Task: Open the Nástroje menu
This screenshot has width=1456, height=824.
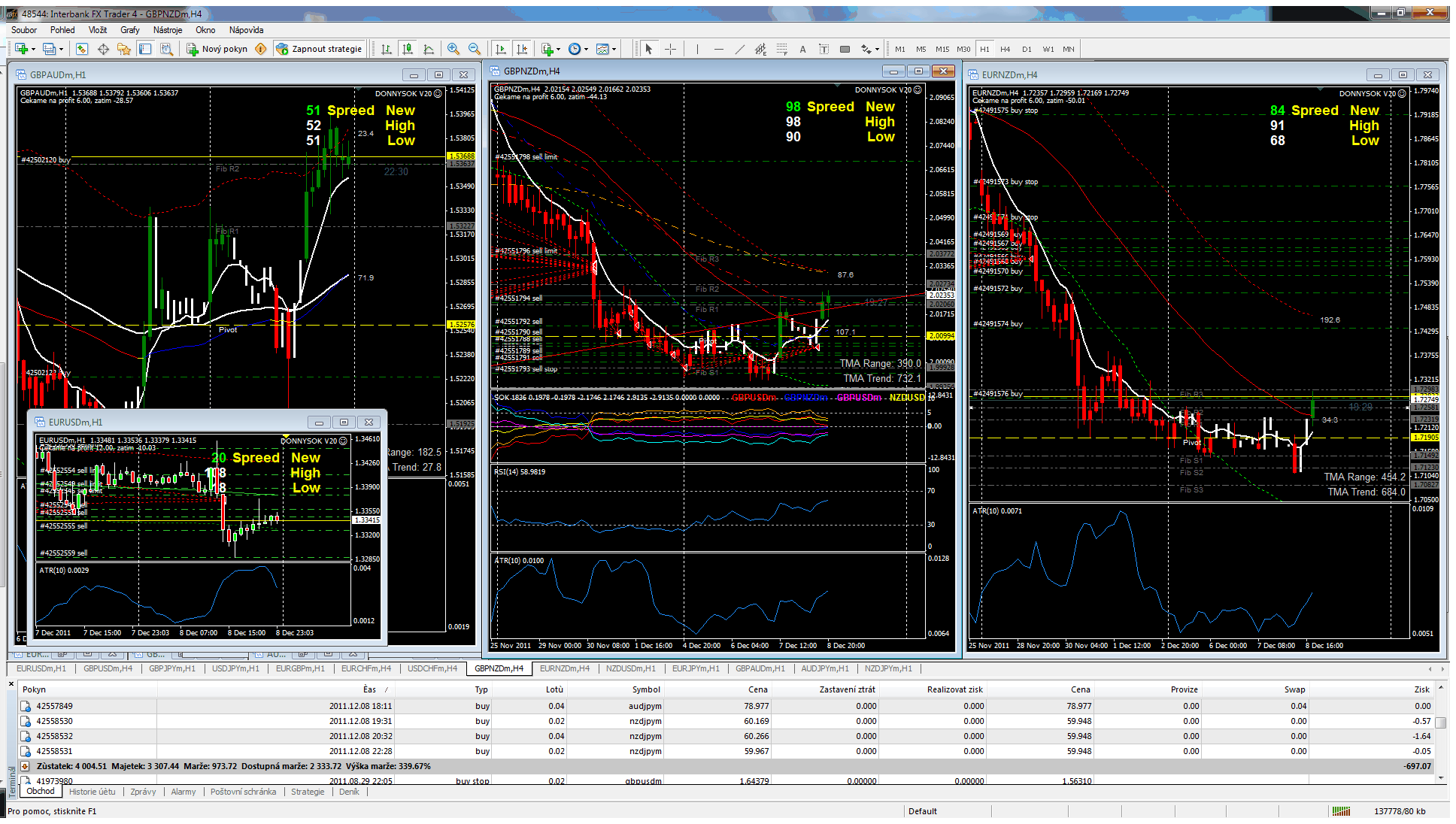Action: 167,30
